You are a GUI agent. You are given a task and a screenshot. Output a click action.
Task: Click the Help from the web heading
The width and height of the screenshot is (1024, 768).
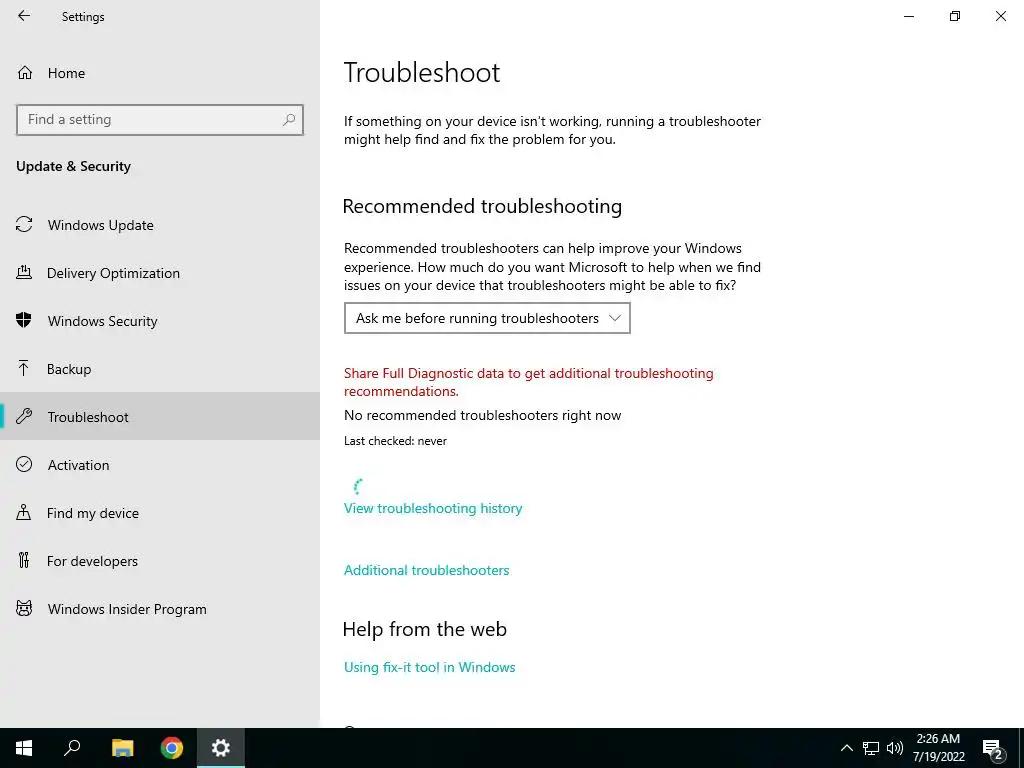tap(424, 629)
